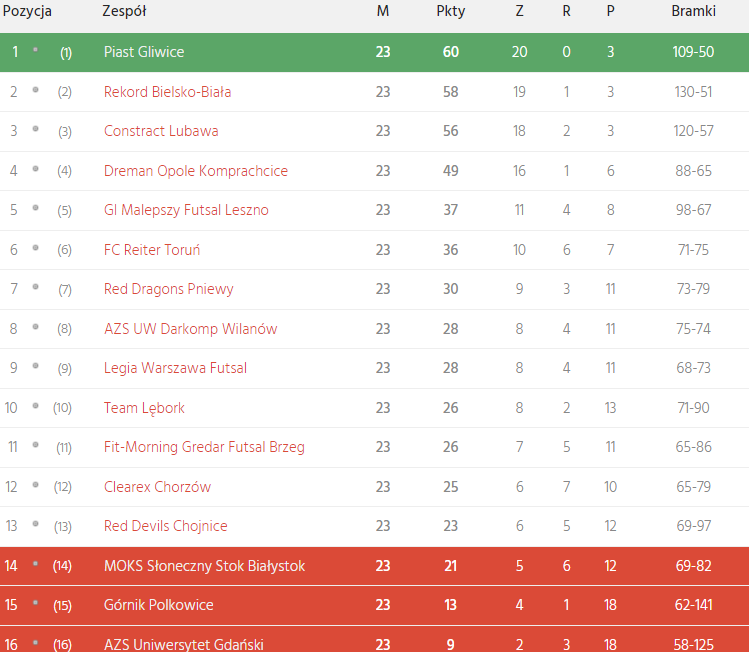Click the Bramki column header
This screenshot has width=749, height=652.
693,11
